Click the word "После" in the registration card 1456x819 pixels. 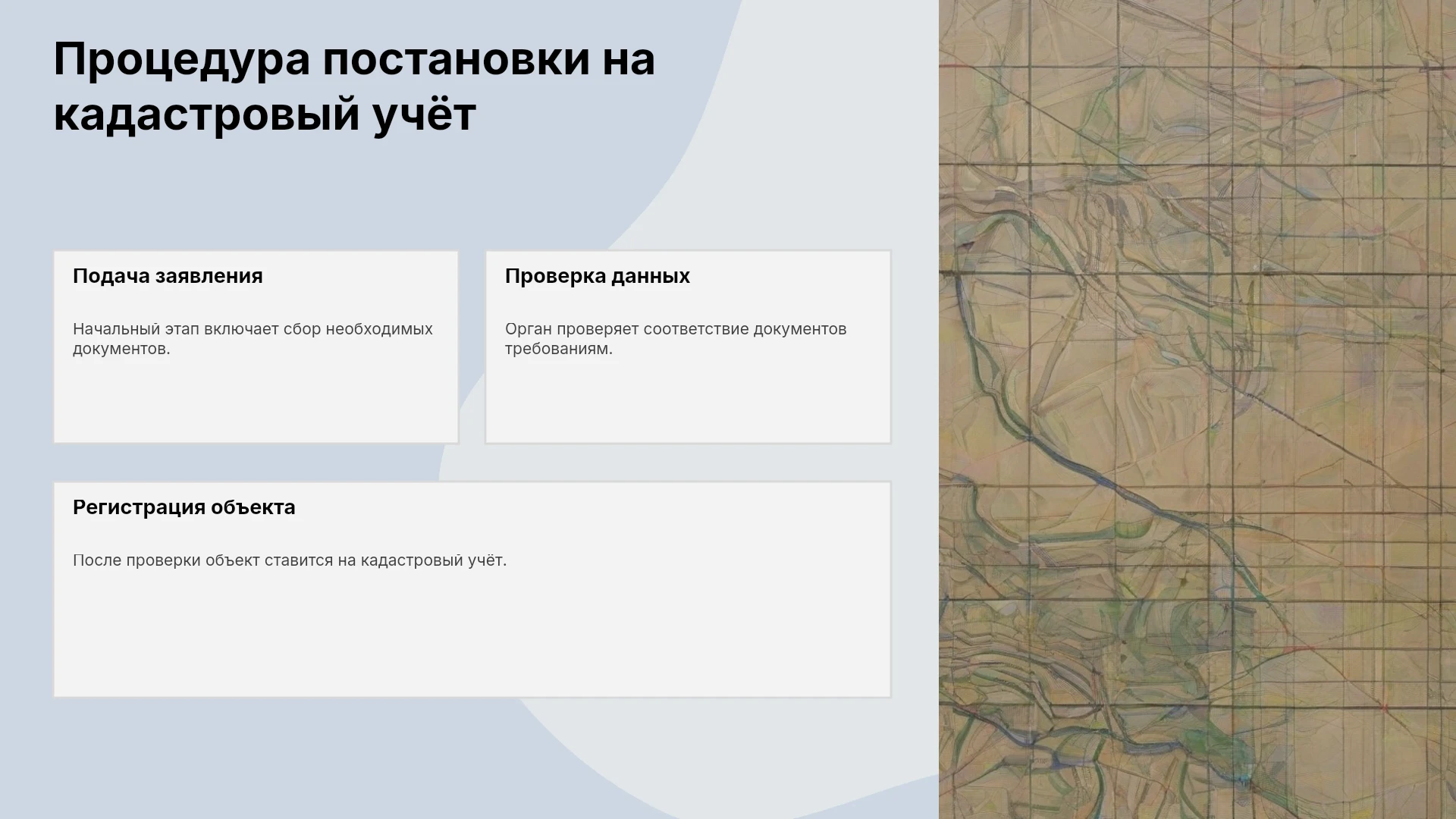pyautogui.click(x=97, y=560)
